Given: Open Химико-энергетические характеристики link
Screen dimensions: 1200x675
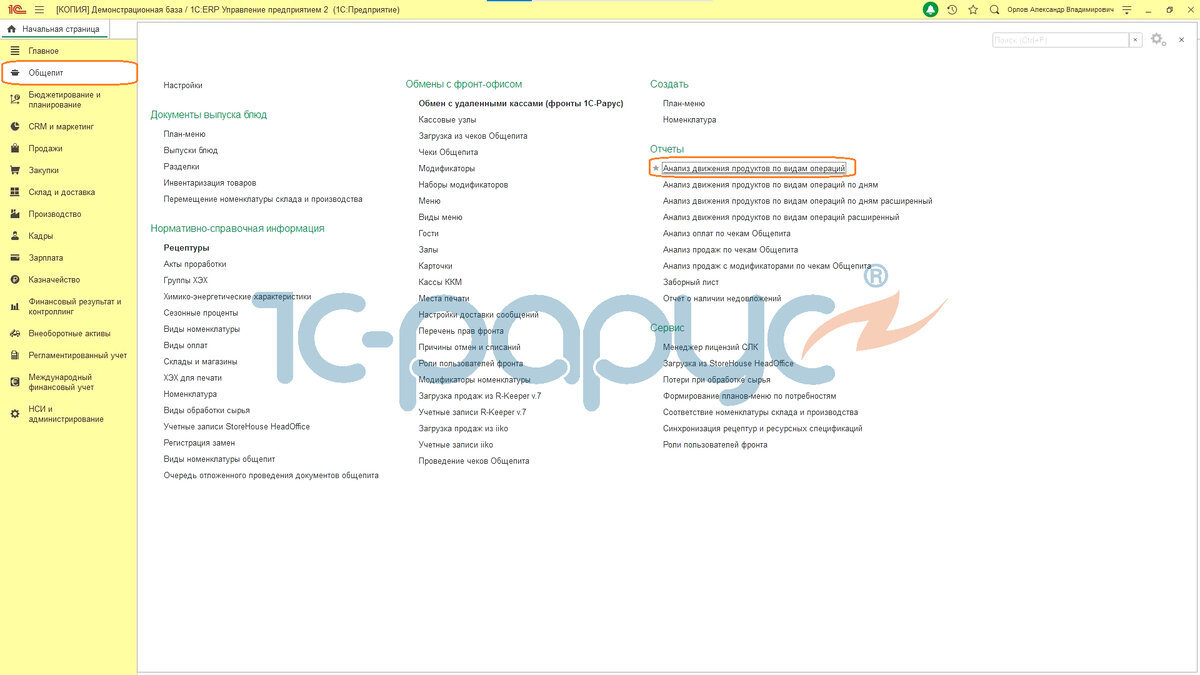Looking at the screenshot, I should point(238,296).
